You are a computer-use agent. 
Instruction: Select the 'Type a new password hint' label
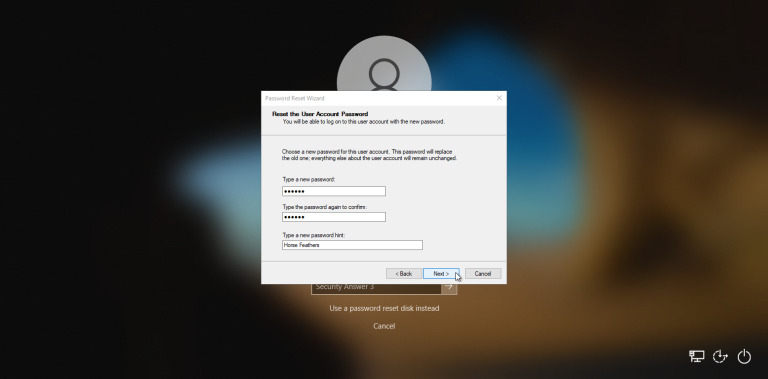pos(313,235)
